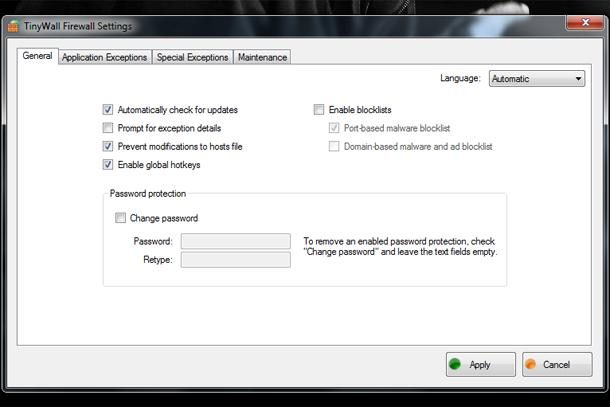Close the TinyWall Firewall Settings window
Viewport: 610px width, 407px height.
[x=585, y=23]
